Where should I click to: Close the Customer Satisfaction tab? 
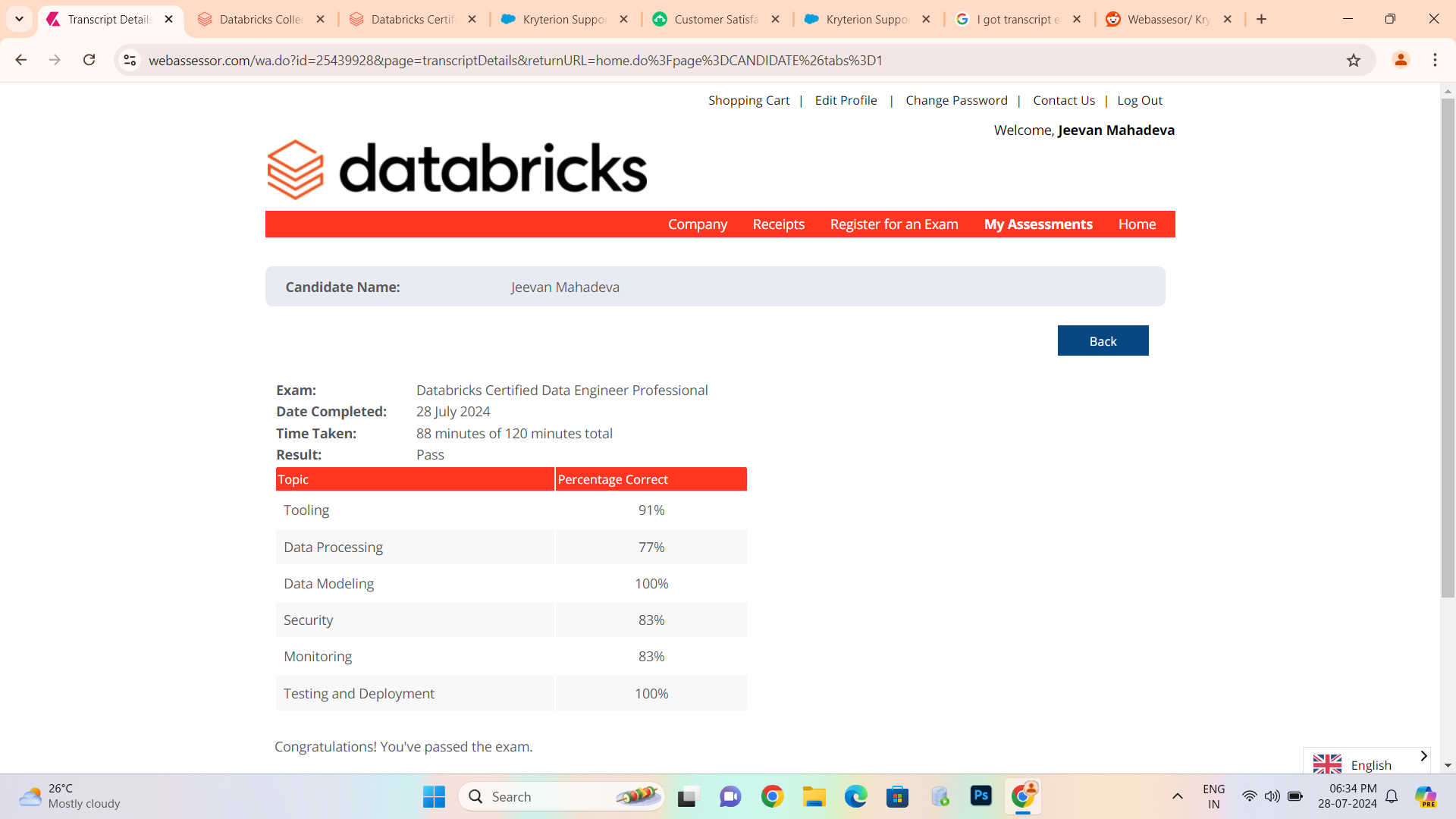click(x=775, y=19)
